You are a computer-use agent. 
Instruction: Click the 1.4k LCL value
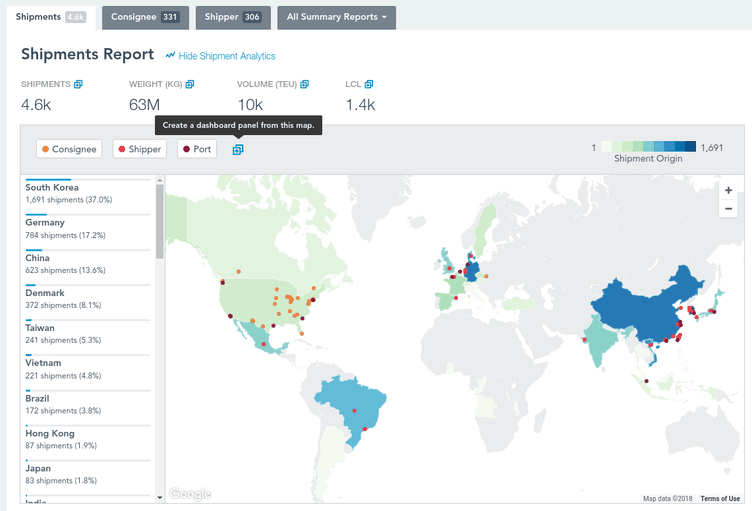[x=361, y=105]
